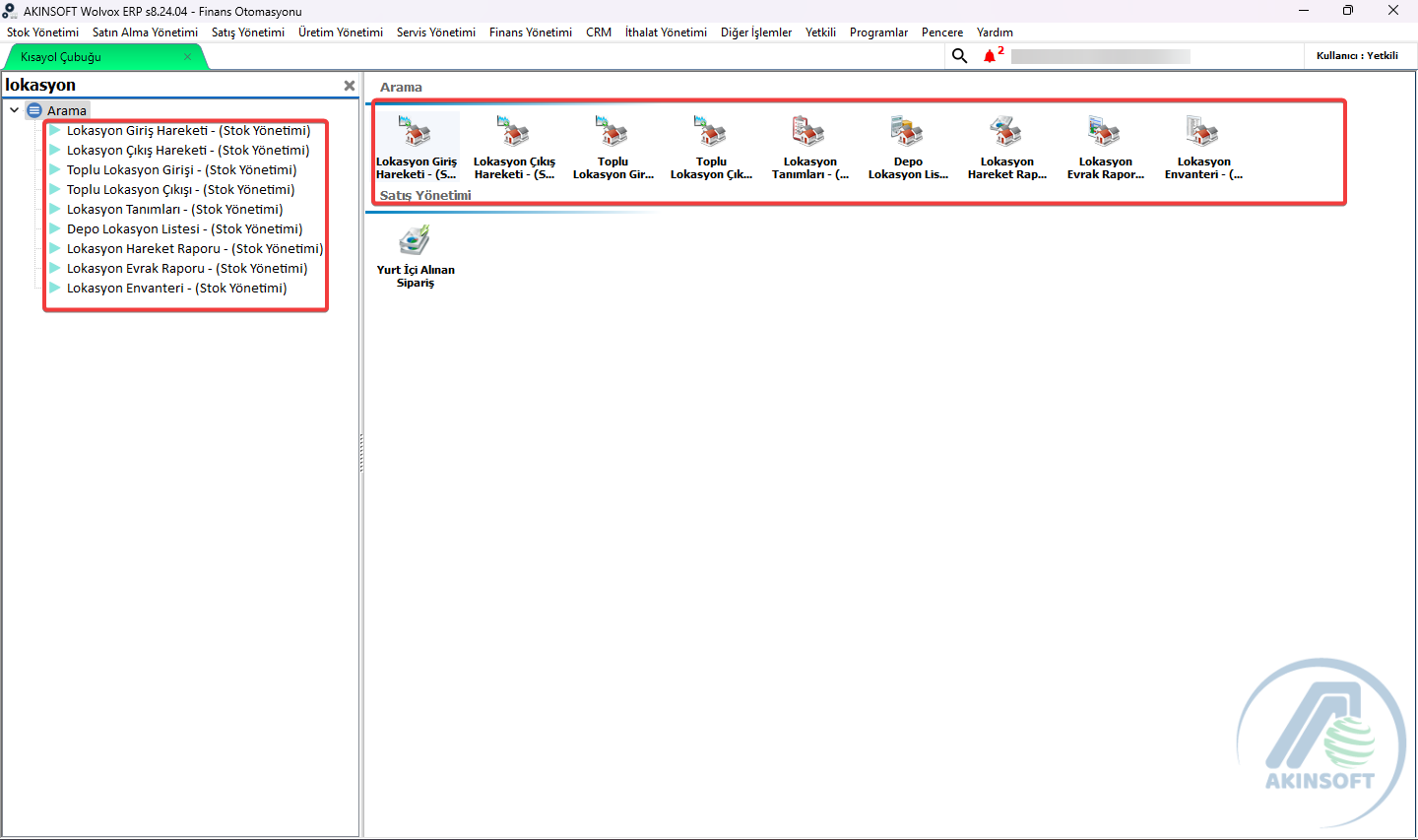Open the Satış Yönetimi menu

pos(248,32)
